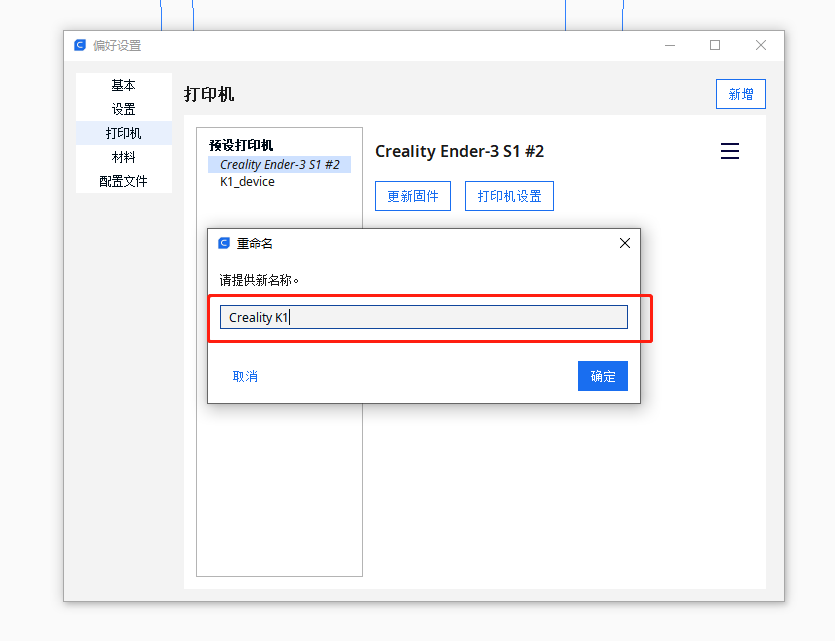Image resolution: width=835 pixels, height=641 pixels.
Task: Close the 偏好设置 preferences window
Action: 761,45
